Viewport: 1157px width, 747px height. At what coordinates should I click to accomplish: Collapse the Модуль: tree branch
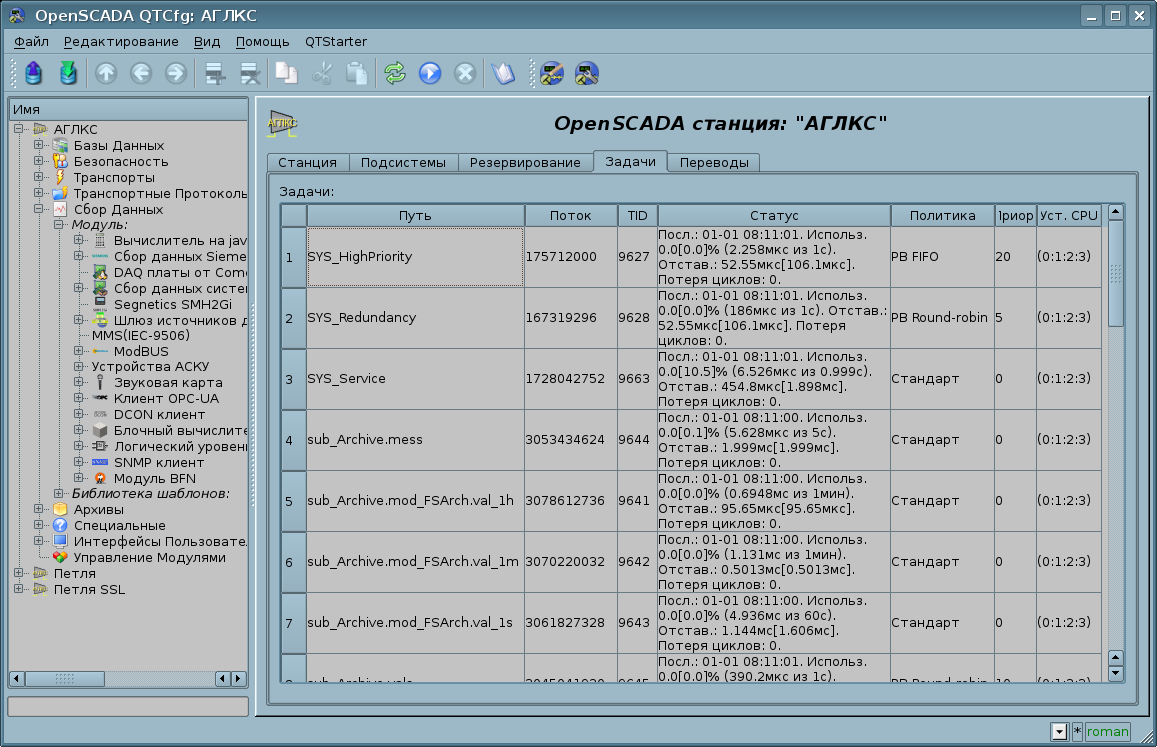point(58,224)
